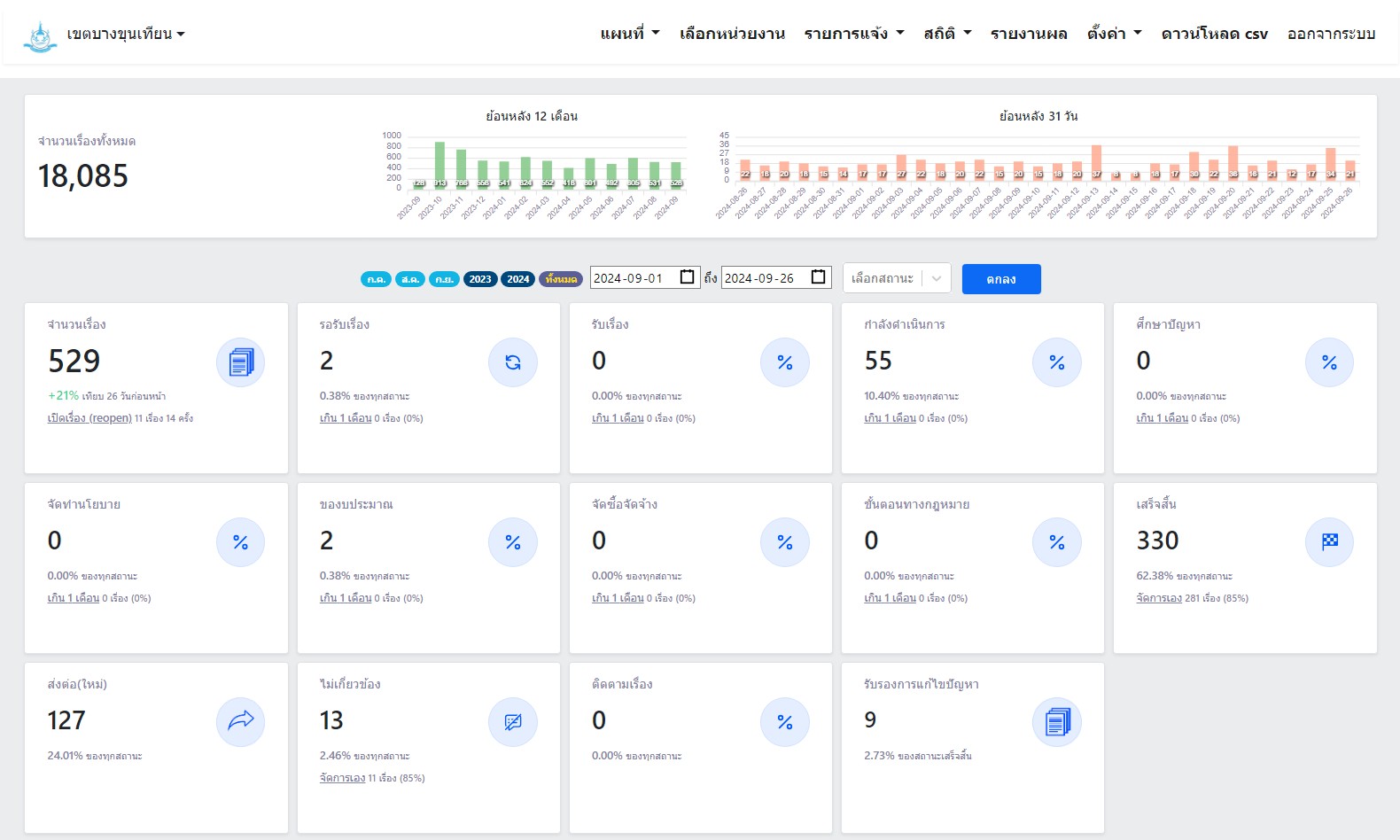Screen dimensions: 1400x840
Task: Click the documents icon in จำนวนเรื่อง card
Action: point(240,362)
